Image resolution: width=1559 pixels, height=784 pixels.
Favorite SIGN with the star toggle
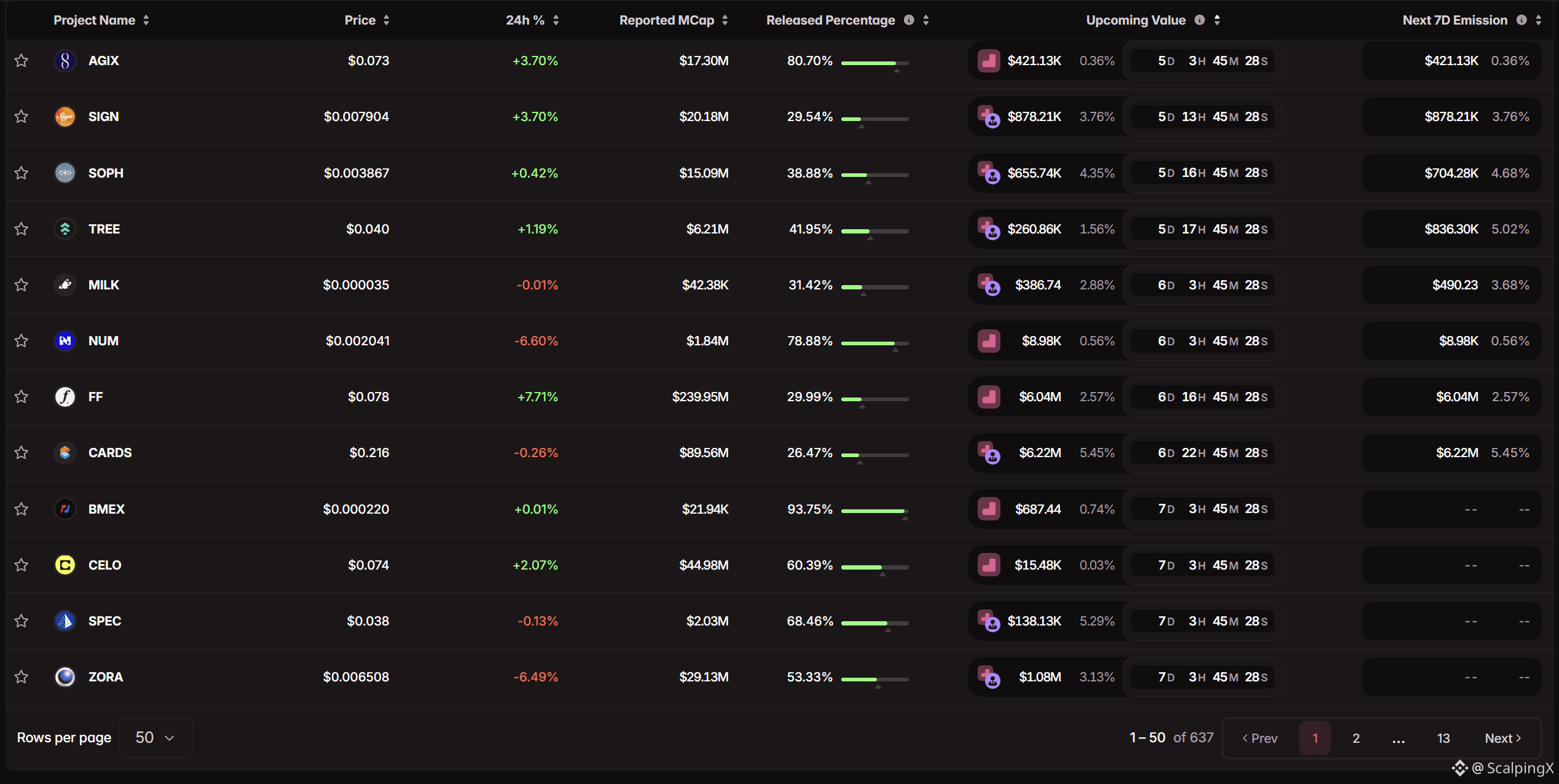pyautogui.click(x=22, y=117)
